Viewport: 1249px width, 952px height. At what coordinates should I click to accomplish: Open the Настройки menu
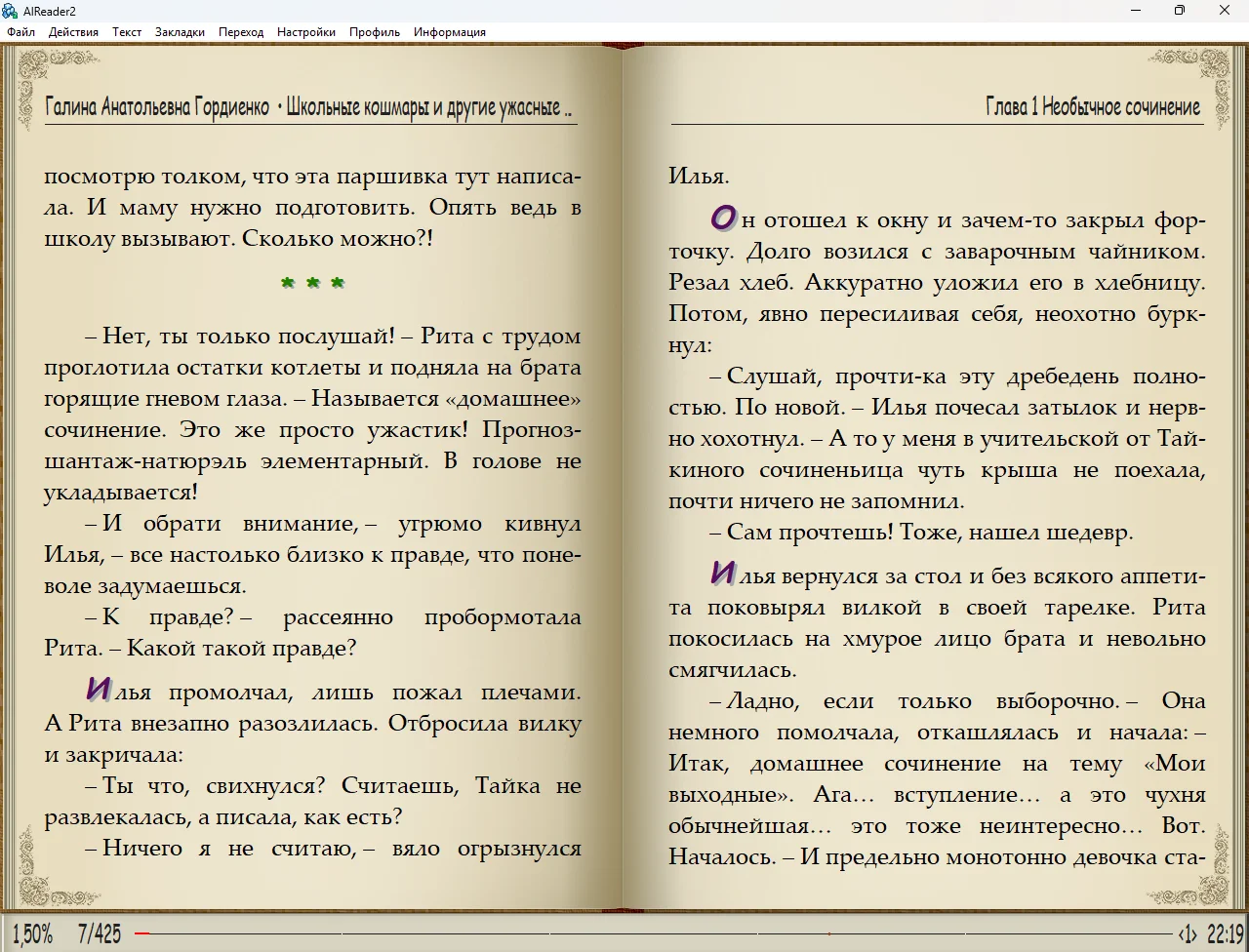pos(306,32)
